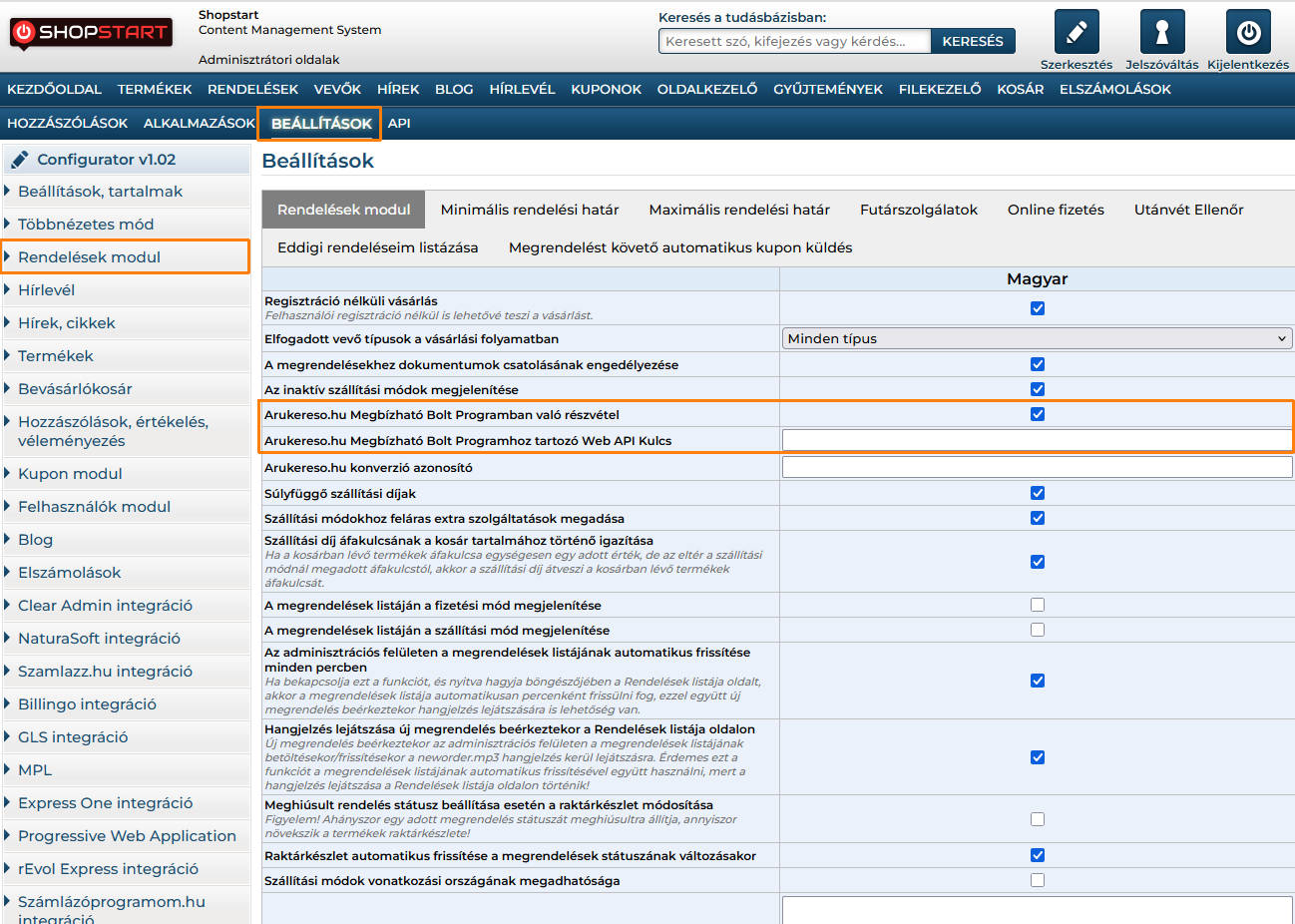Image resolution: width=1295 pixels, height=924 pixels.
Task: Click the Configurator pencil icon
Action: pyautogui.click(x=20, y=160)
